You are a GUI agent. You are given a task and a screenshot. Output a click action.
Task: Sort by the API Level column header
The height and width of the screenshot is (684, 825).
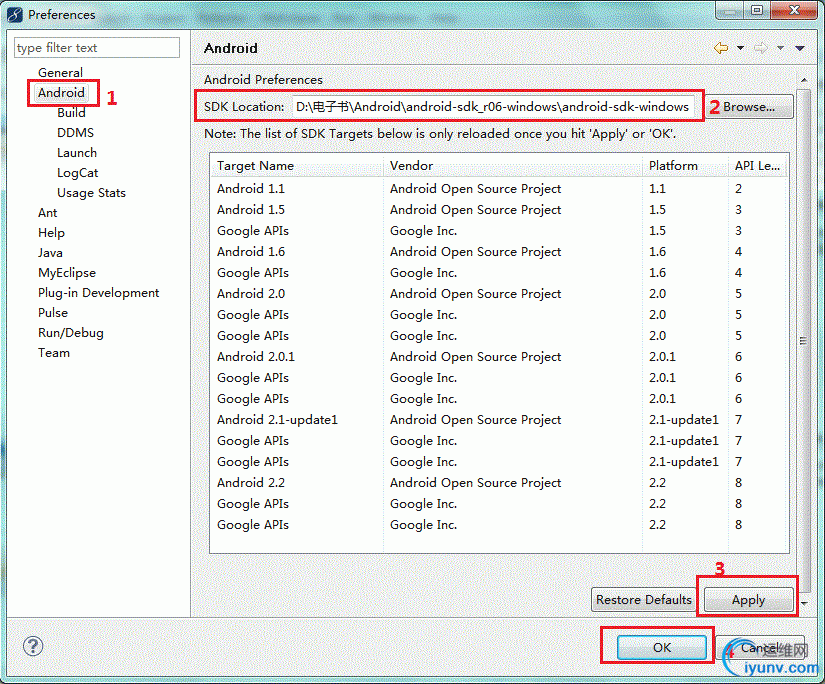point(758,166)
